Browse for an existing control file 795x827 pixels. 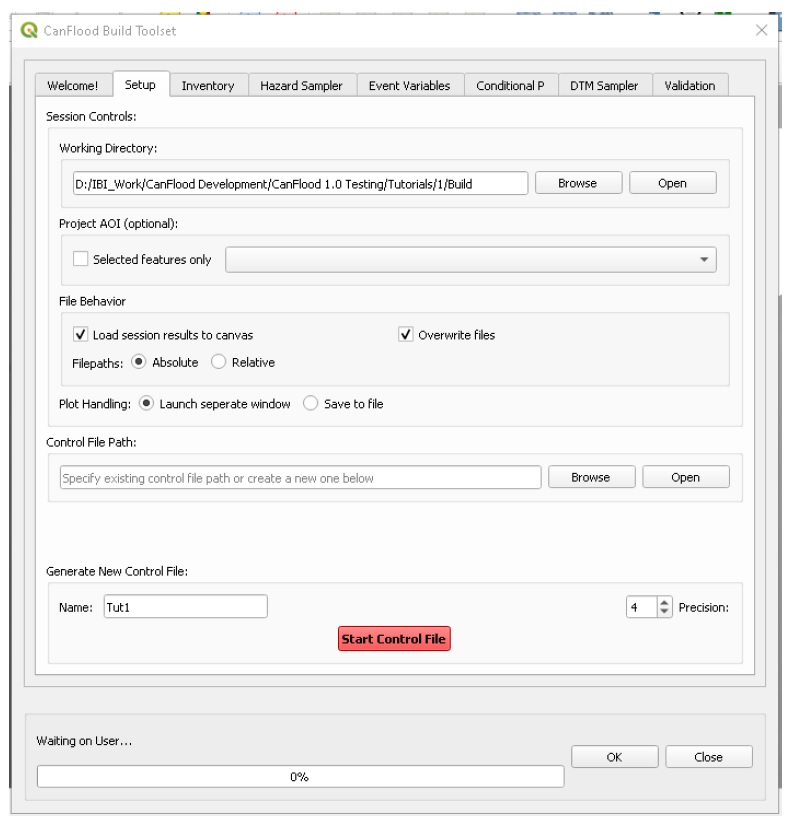pos(591,477)
